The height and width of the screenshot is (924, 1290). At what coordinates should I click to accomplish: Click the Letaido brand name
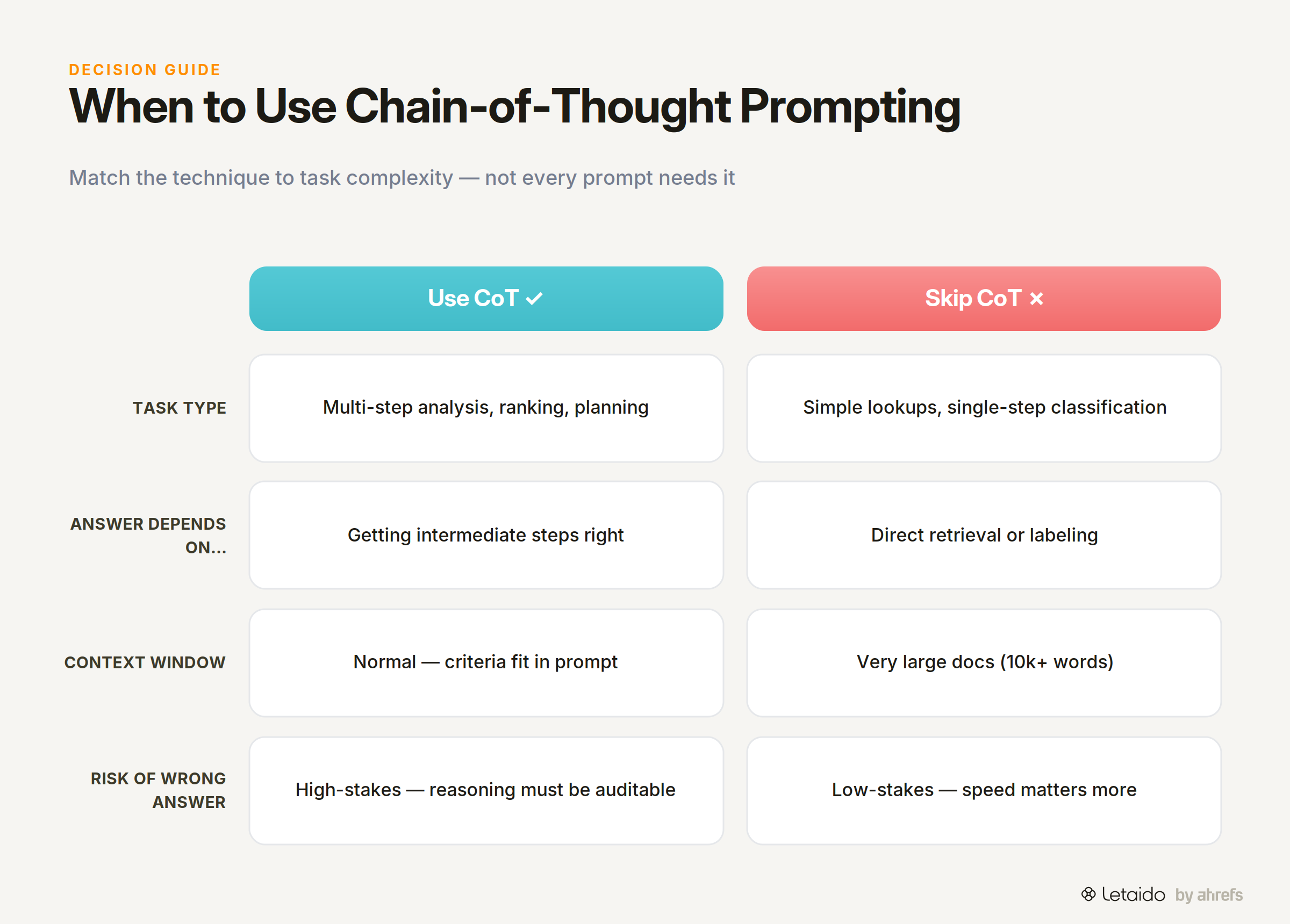tap(1133, 894)
